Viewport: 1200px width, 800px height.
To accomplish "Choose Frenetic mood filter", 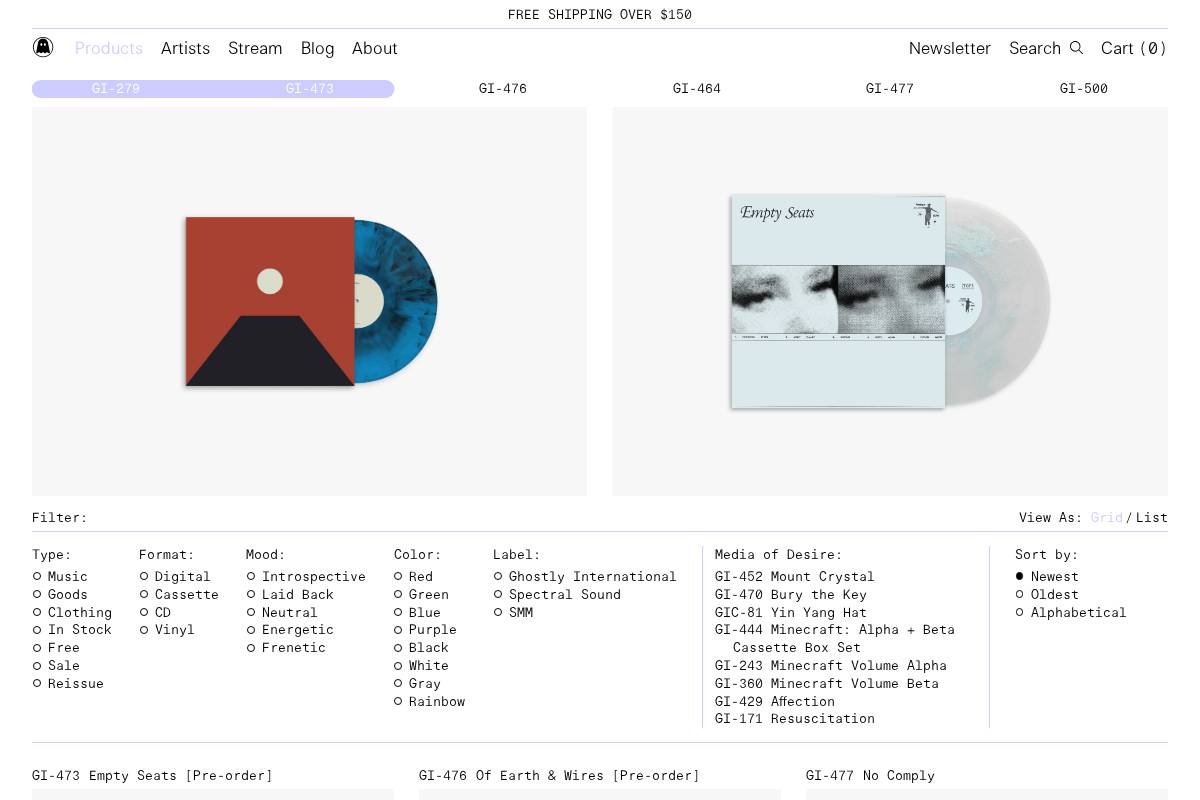I will click(286, 648).
